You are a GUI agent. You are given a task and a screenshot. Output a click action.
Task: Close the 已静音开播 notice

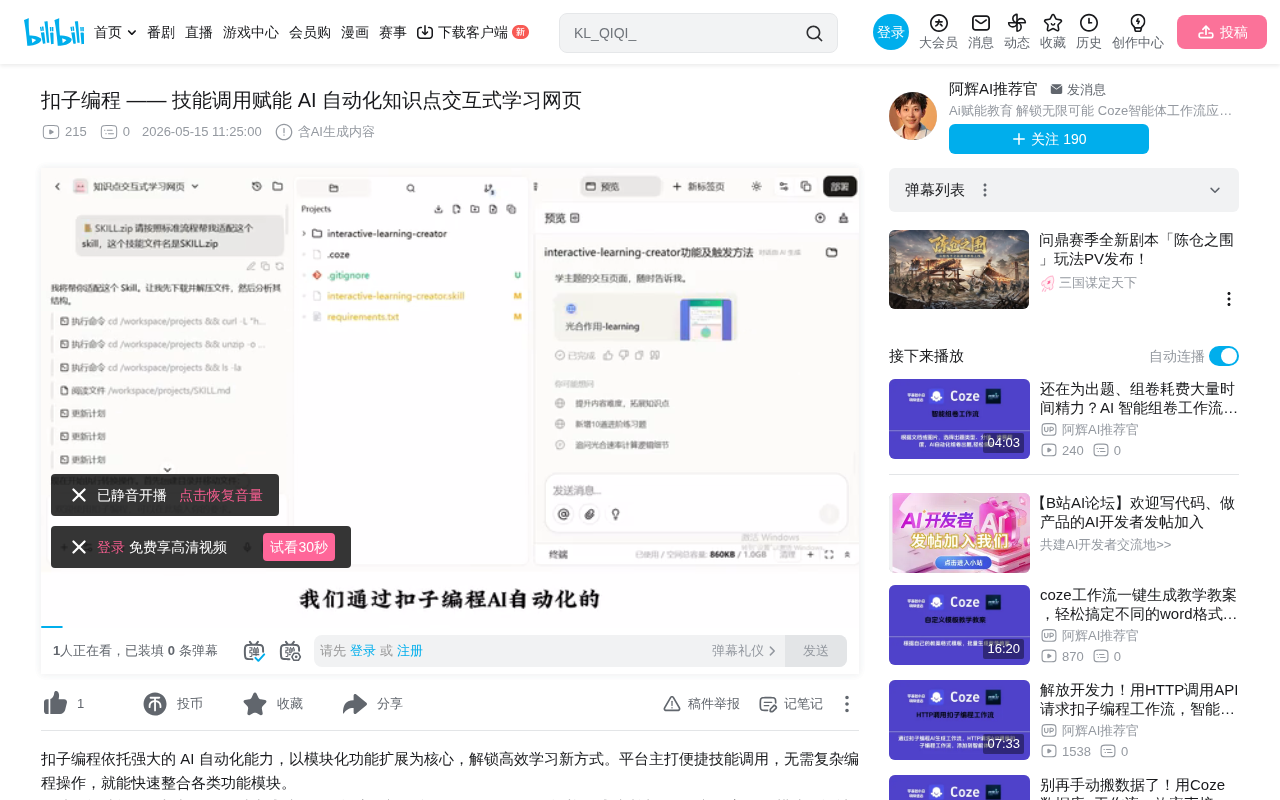tap(79, 495)
